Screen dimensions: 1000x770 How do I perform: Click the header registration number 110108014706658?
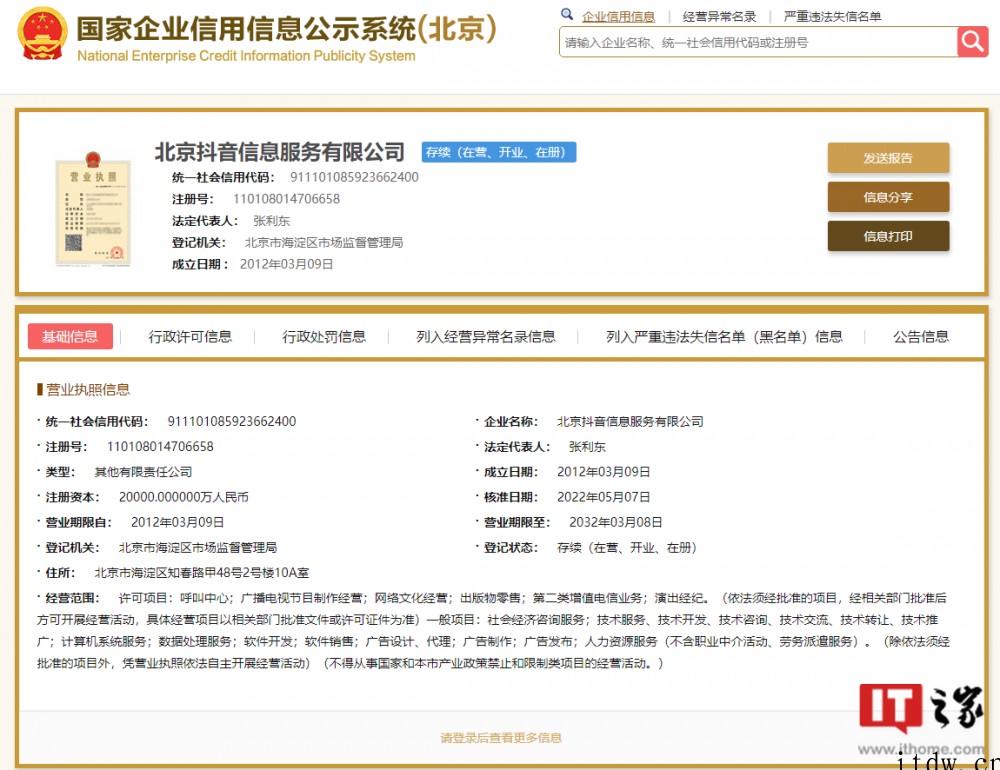(x=286, y=199)
